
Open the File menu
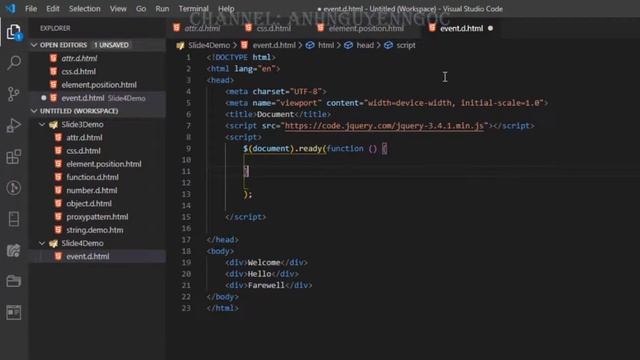coord(31,9)
